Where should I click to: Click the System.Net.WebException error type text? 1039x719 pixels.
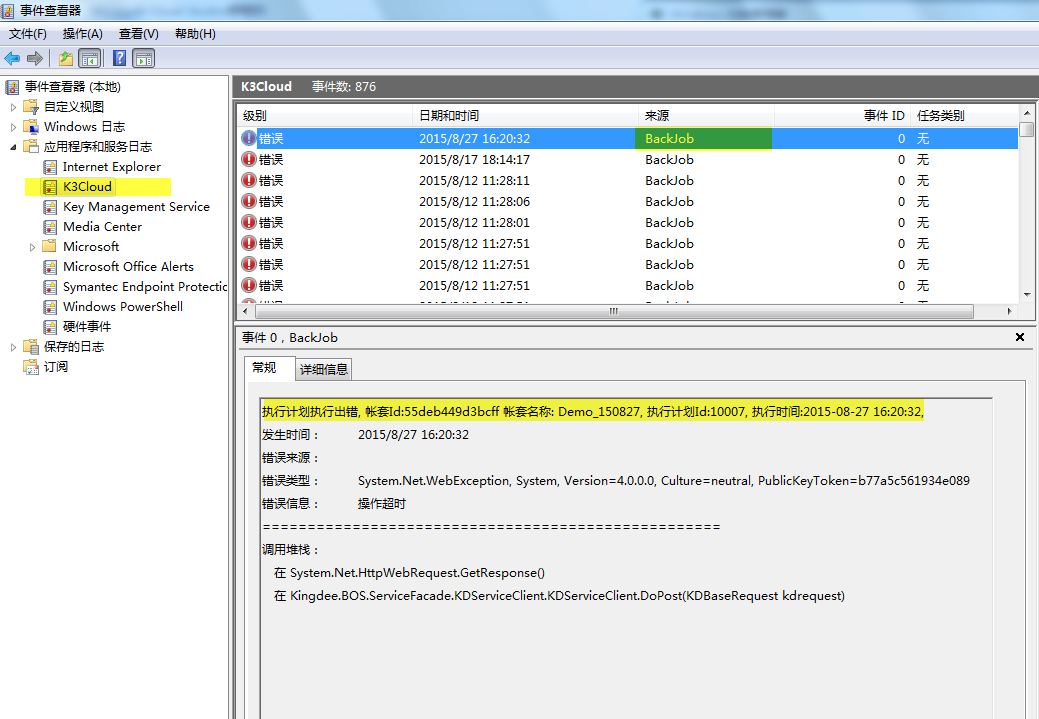tap(663, 481)
